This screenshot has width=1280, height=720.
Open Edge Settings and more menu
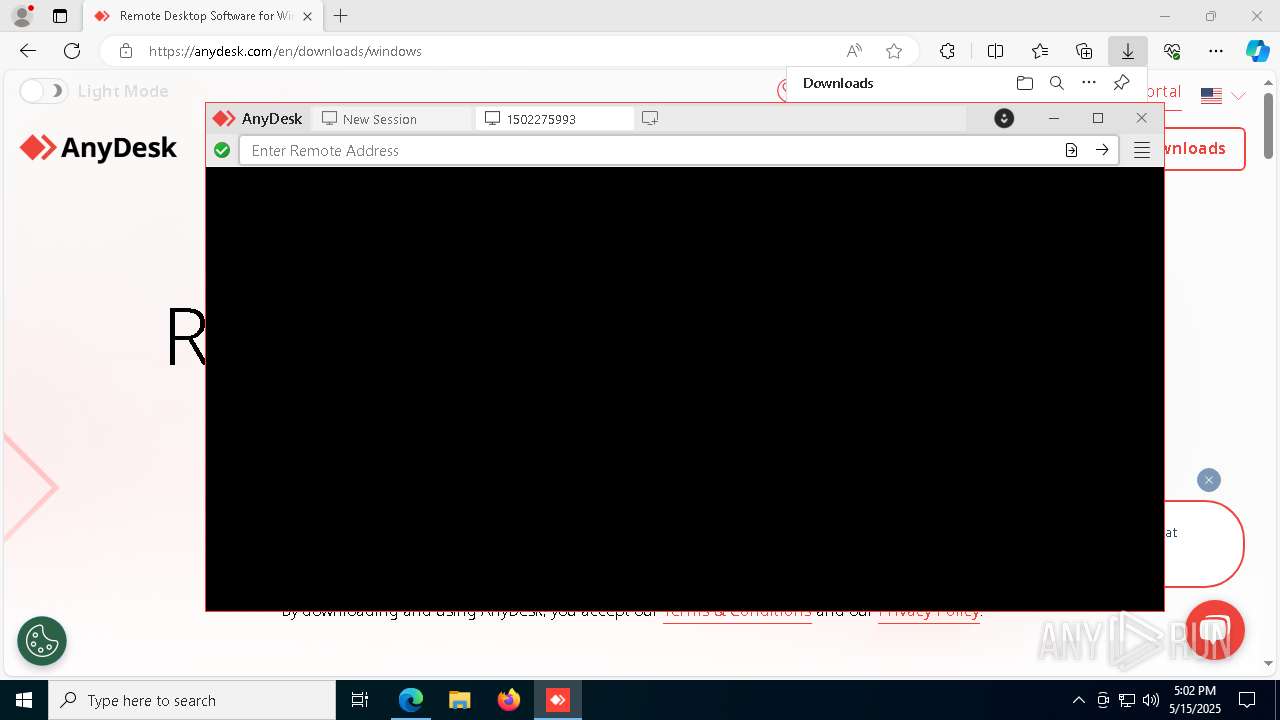pyautogui.click(x=1215, y=51)
